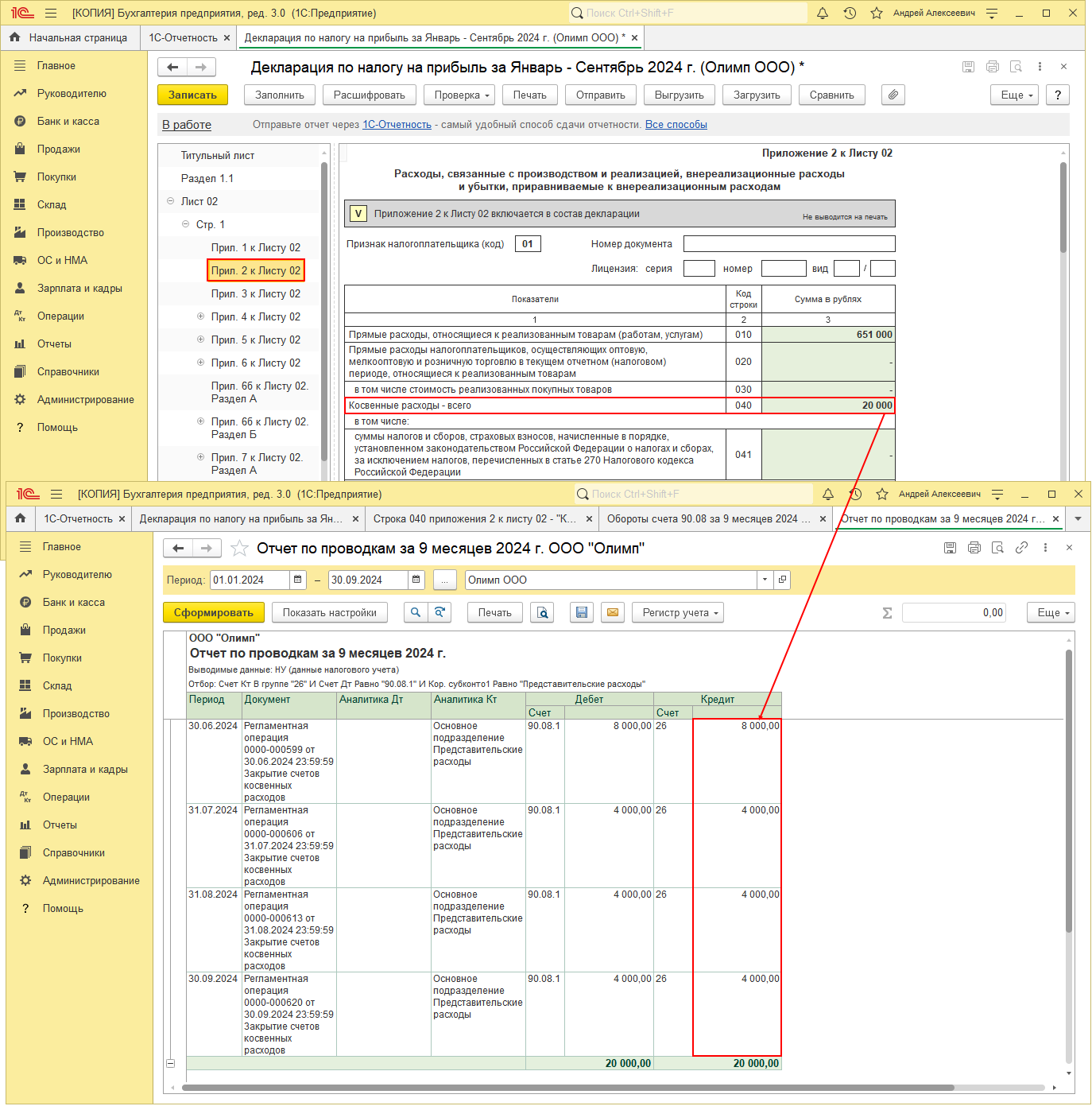Screen dimensions: 1092x1106
Task: Click the magnifier find icon in the report toolbar
Action: click(416, 612)
